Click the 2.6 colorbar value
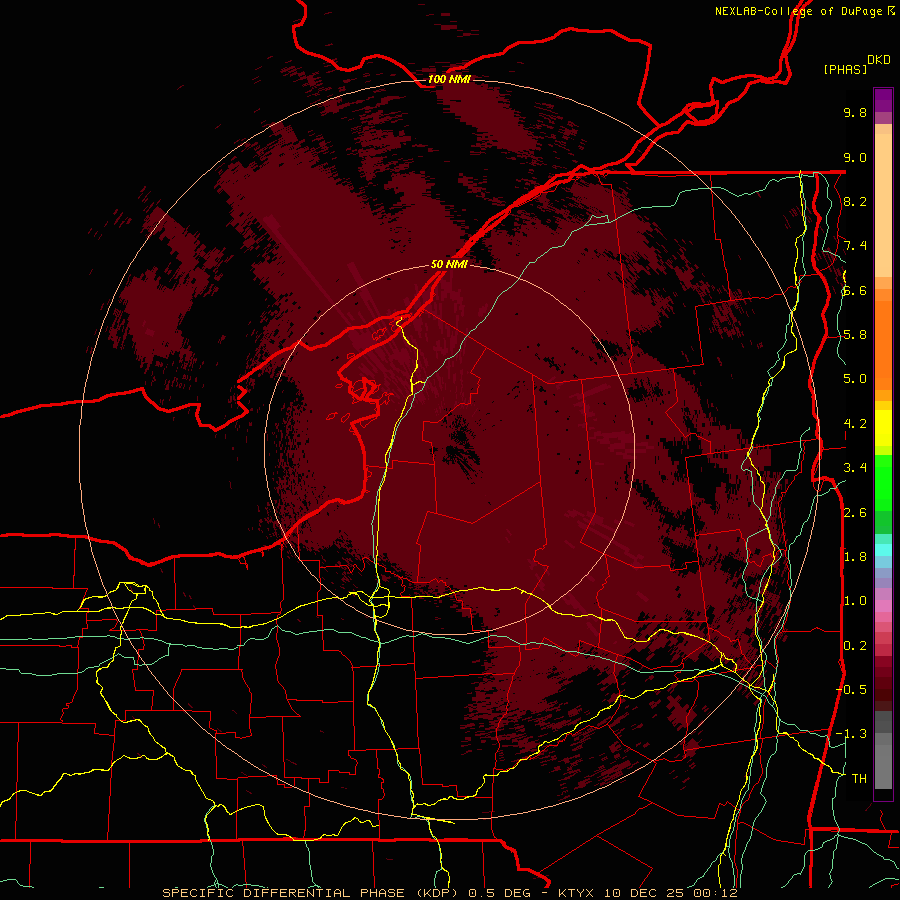900x900 pixels. (x=855, y=513)
